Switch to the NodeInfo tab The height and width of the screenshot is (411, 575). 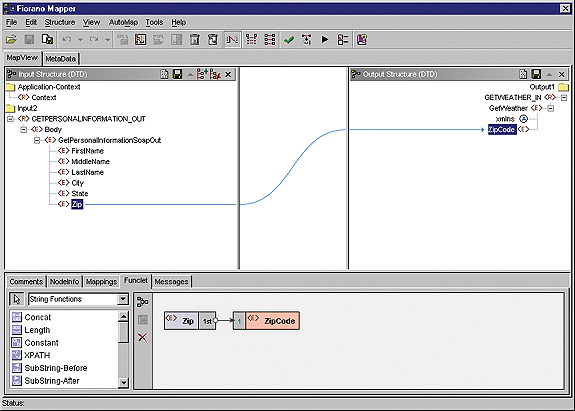pos(64,282)
